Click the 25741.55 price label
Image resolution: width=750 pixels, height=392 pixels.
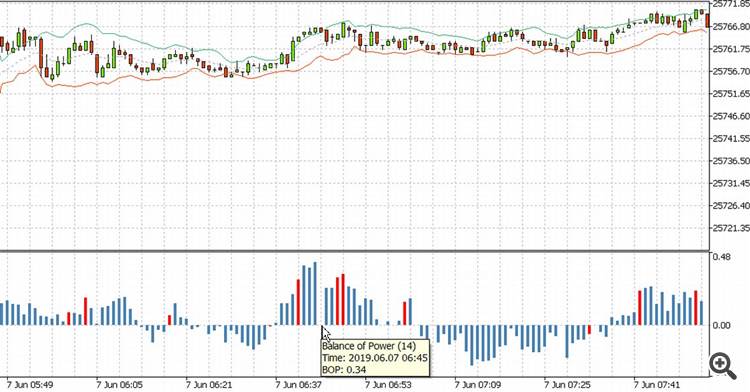point(731,139)
